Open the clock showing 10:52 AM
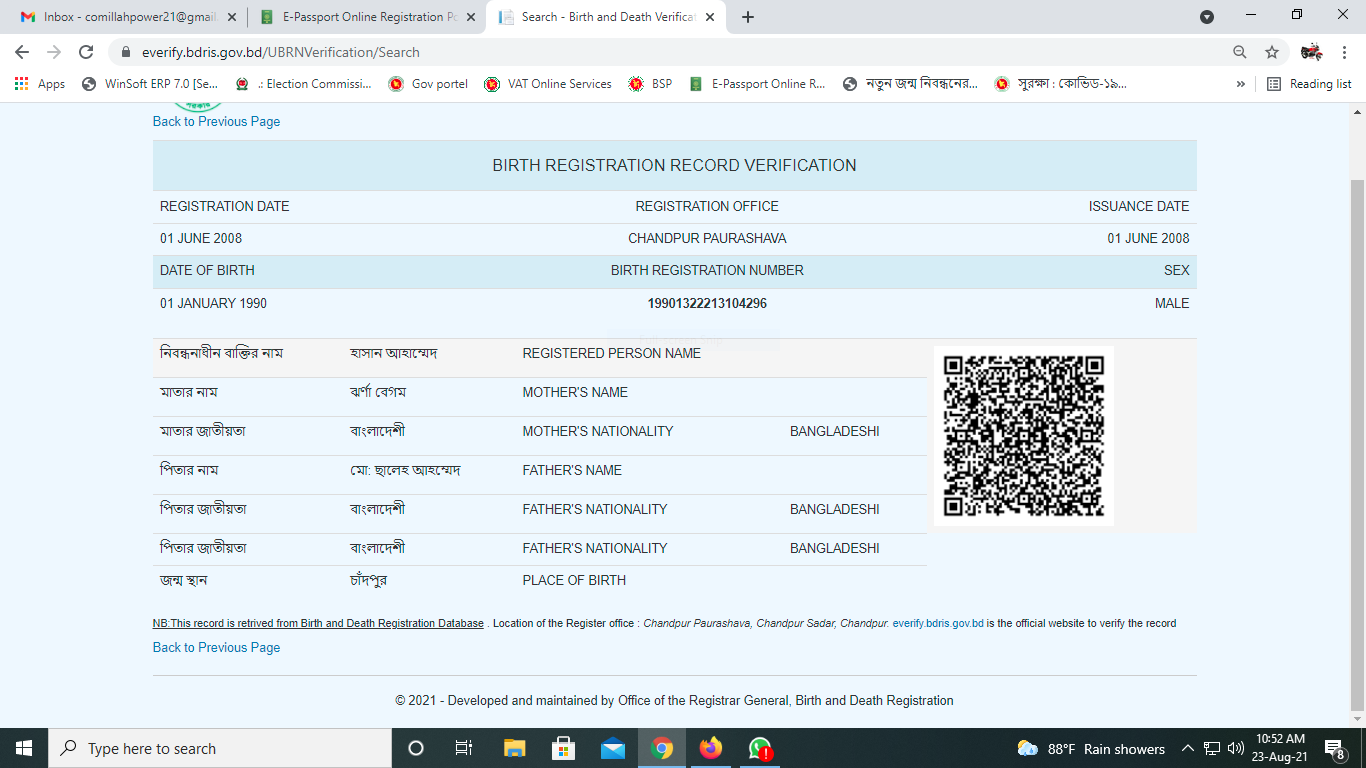Image resolution: width=1366 pixels, height=768 pixels. (x=1280, y=748)
